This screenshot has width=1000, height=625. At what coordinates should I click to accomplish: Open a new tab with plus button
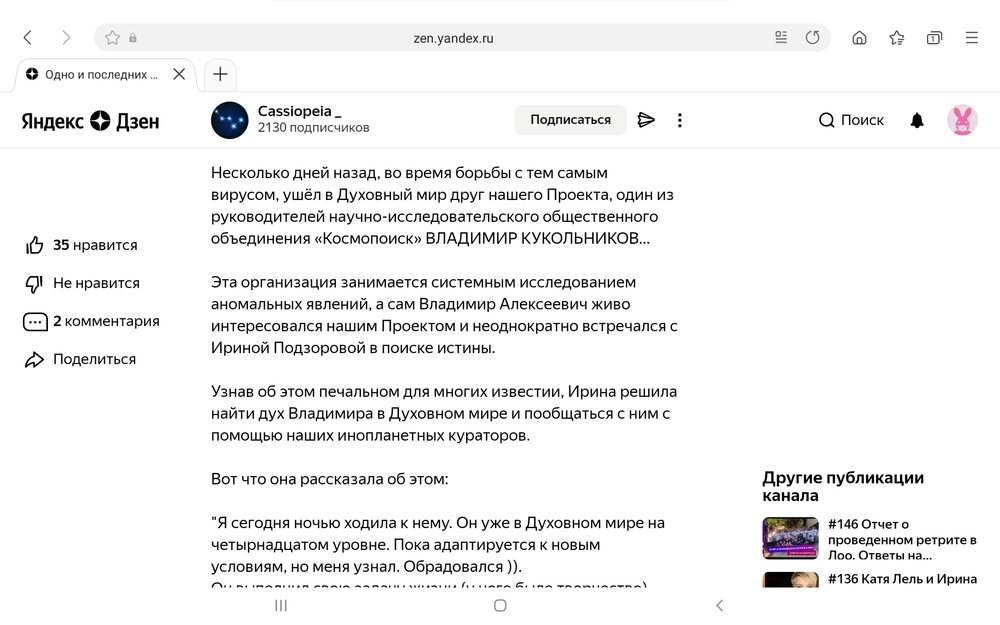coord(220,74)
